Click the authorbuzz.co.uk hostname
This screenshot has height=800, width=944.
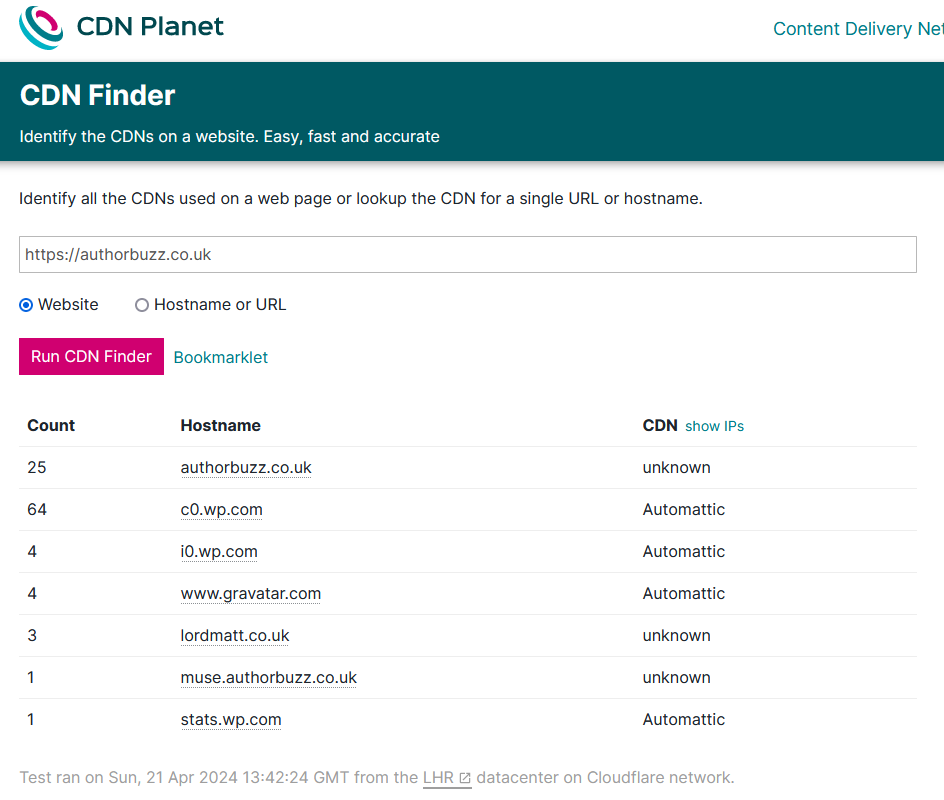(x=246, y=468)
